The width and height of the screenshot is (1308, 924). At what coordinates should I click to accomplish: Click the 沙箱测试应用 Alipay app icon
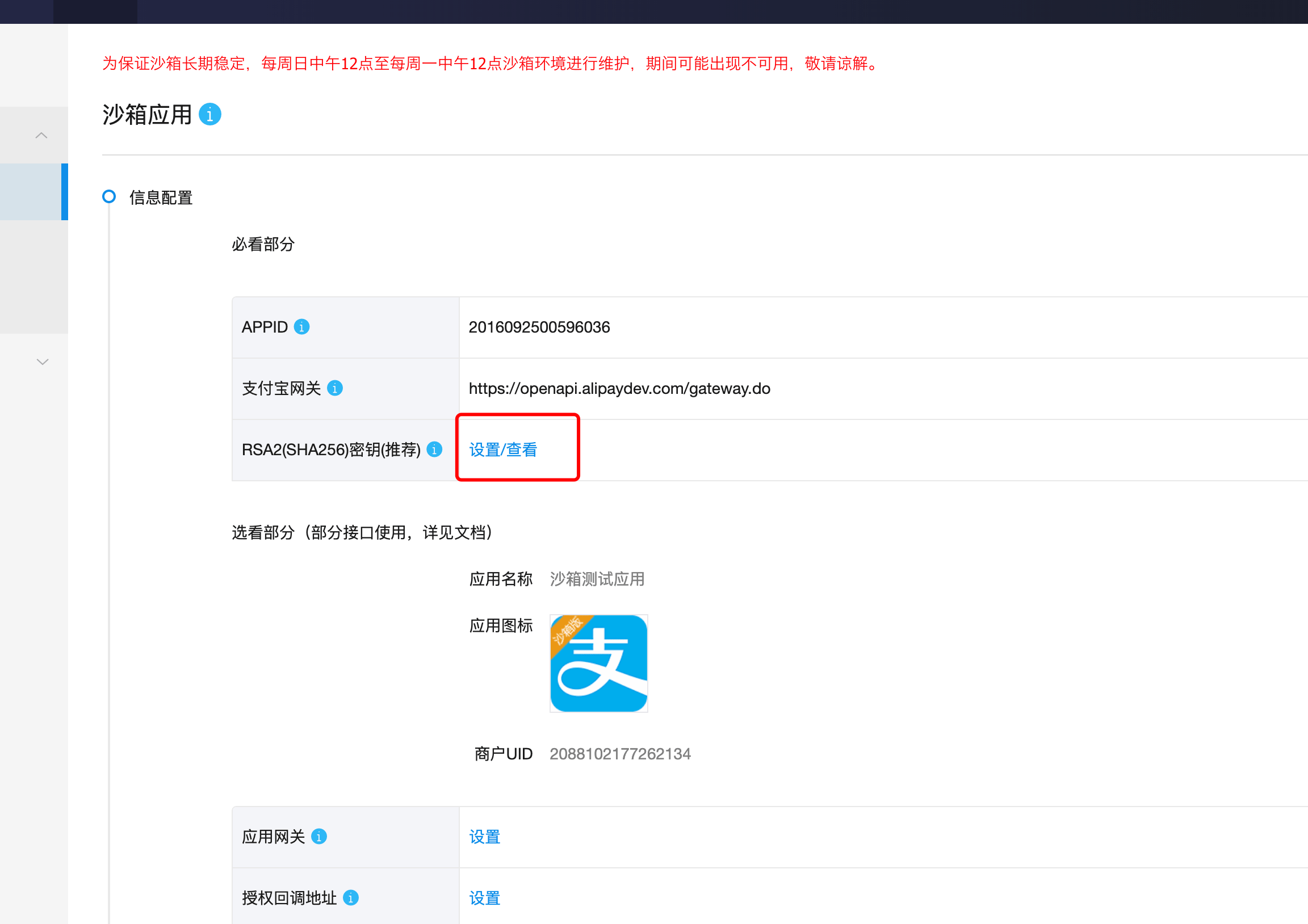pyautogui.click(x=598, y=663)
